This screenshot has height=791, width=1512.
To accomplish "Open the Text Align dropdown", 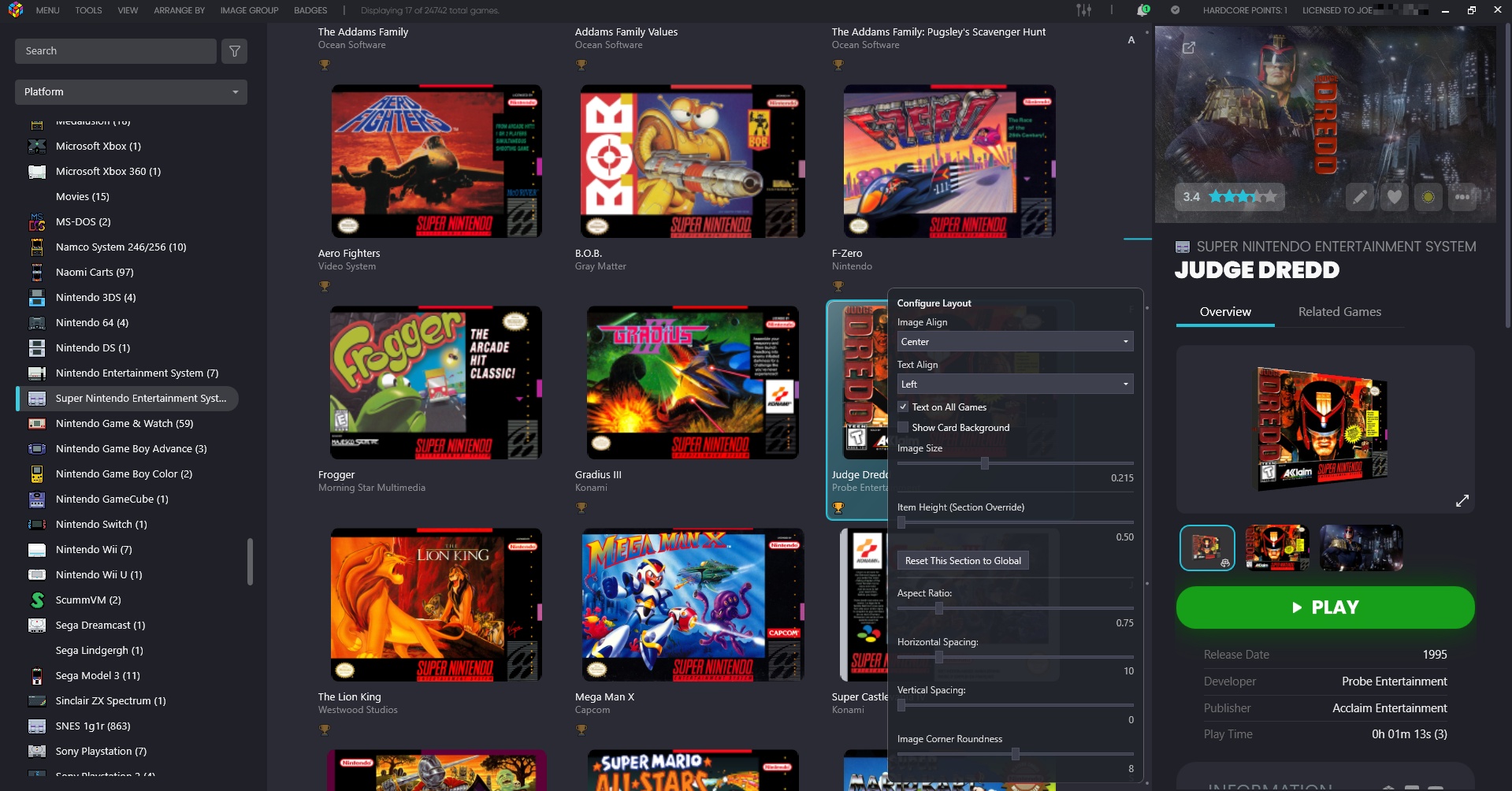I will point(1015,384).
